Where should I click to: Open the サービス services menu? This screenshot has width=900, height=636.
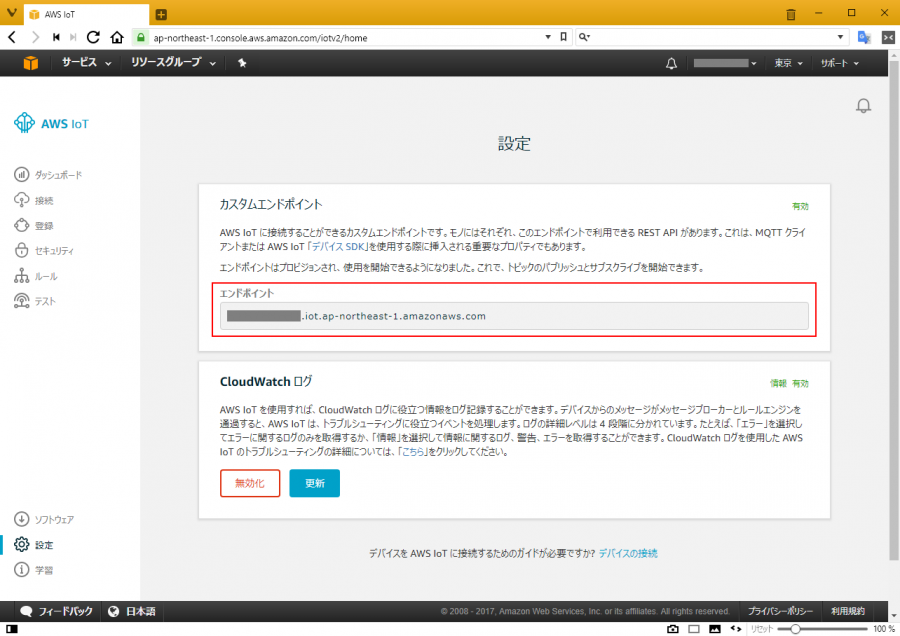coord(86,63)
